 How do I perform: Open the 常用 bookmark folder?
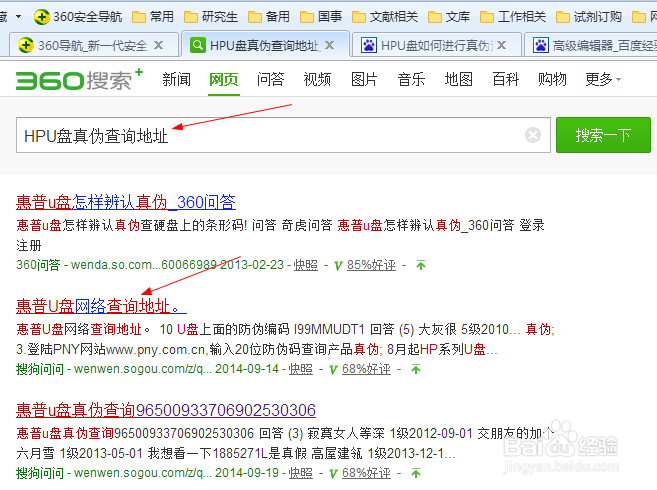[153, 17]
